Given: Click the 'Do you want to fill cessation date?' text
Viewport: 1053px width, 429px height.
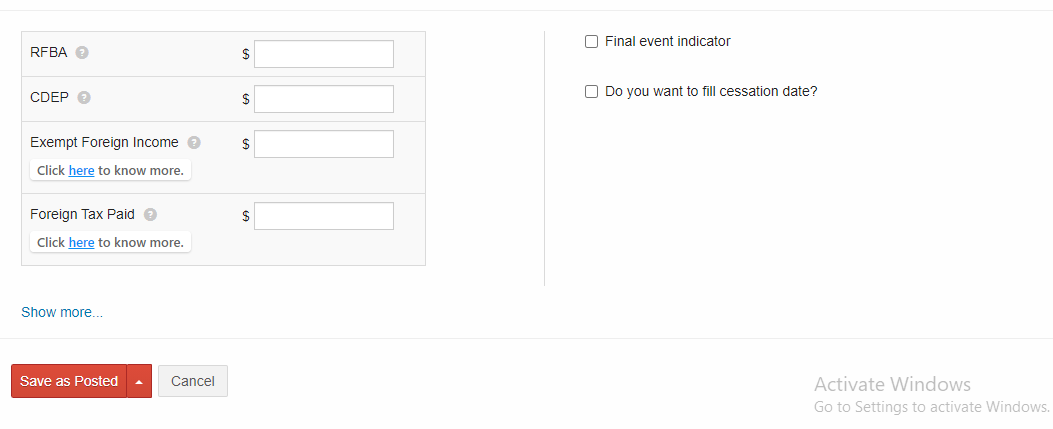Looking at the screenshot, I should click(x=711, y=91).
